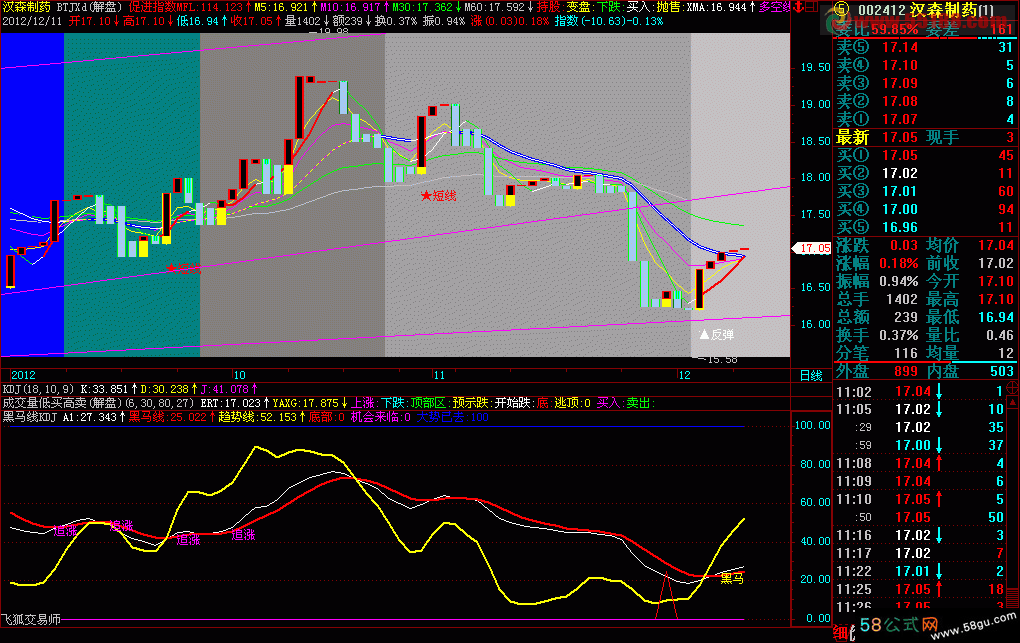
Task: Click the circled 5 icon before stock code
Action: (842, 9)
